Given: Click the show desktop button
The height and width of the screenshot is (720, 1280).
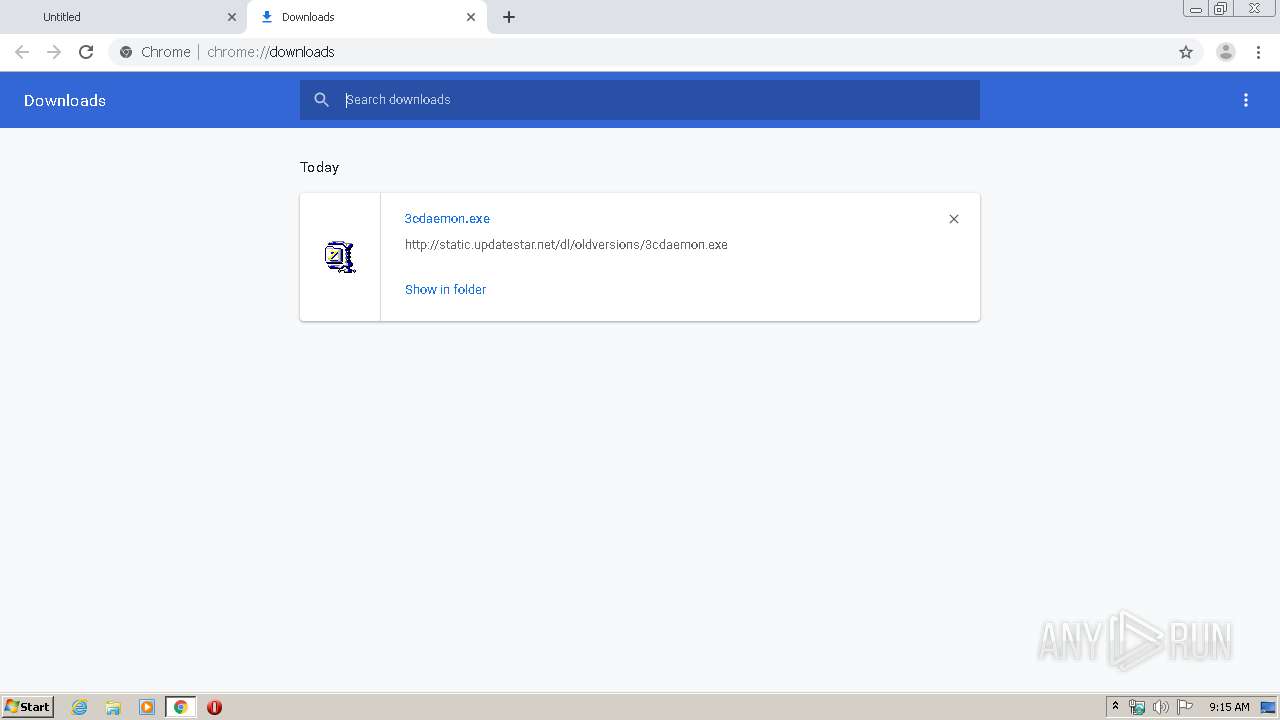Looking at the screenshot, I should tap(1268, 707).
